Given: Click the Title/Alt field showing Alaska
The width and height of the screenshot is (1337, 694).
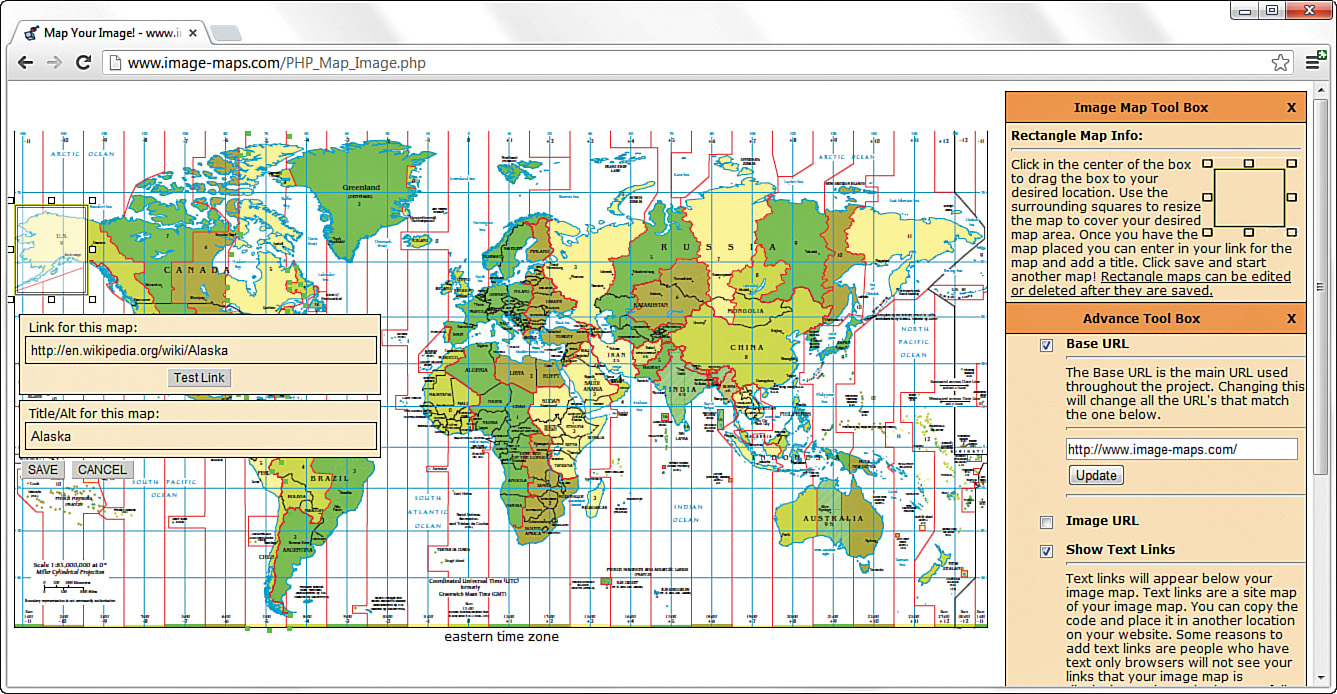Looking at the screenshot, I should tap(199, 436).
